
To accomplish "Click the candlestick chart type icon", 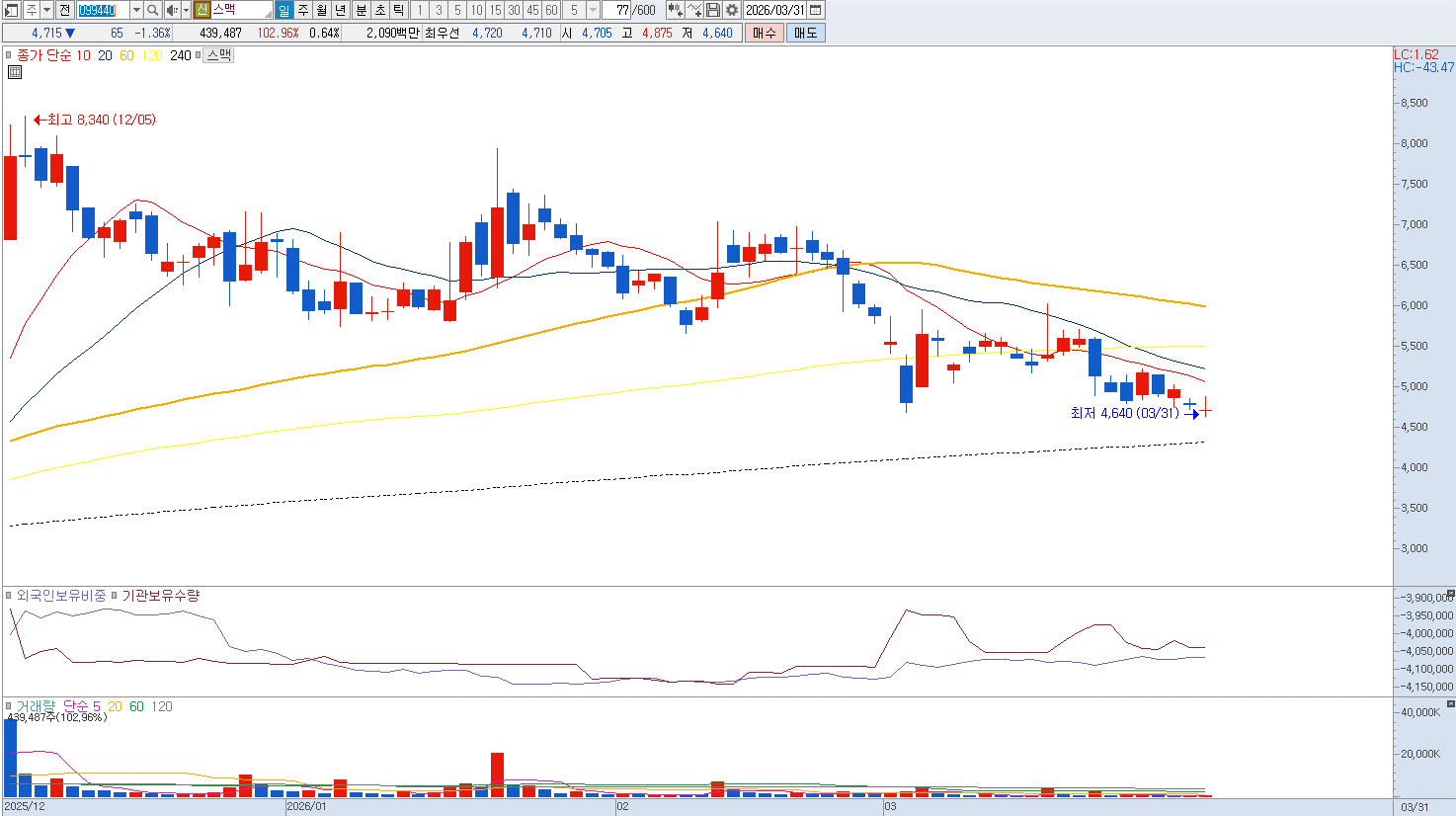I will pos(675,10).
